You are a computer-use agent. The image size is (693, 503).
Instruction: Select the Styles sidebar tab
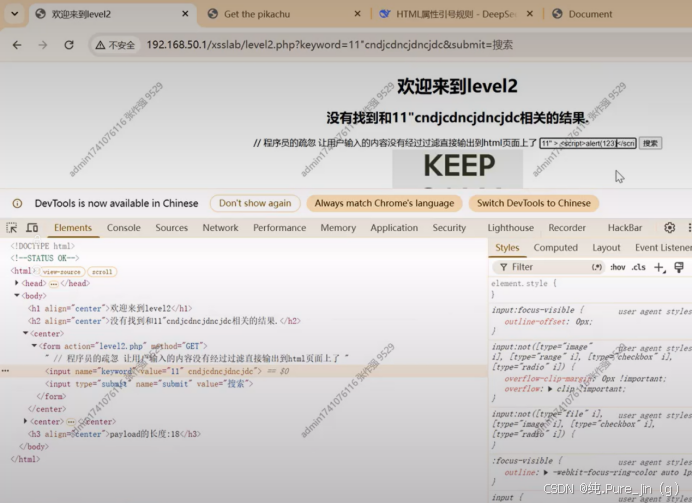pos(507,248)
